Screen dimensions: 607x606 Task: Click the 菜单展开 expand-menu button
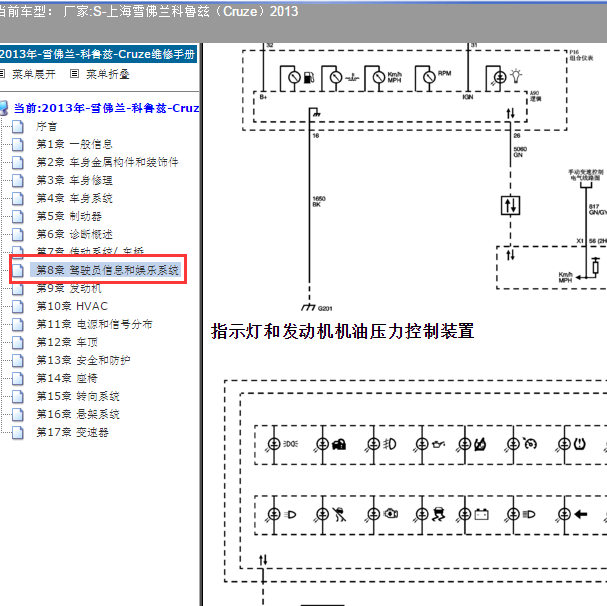pos(34,74)
